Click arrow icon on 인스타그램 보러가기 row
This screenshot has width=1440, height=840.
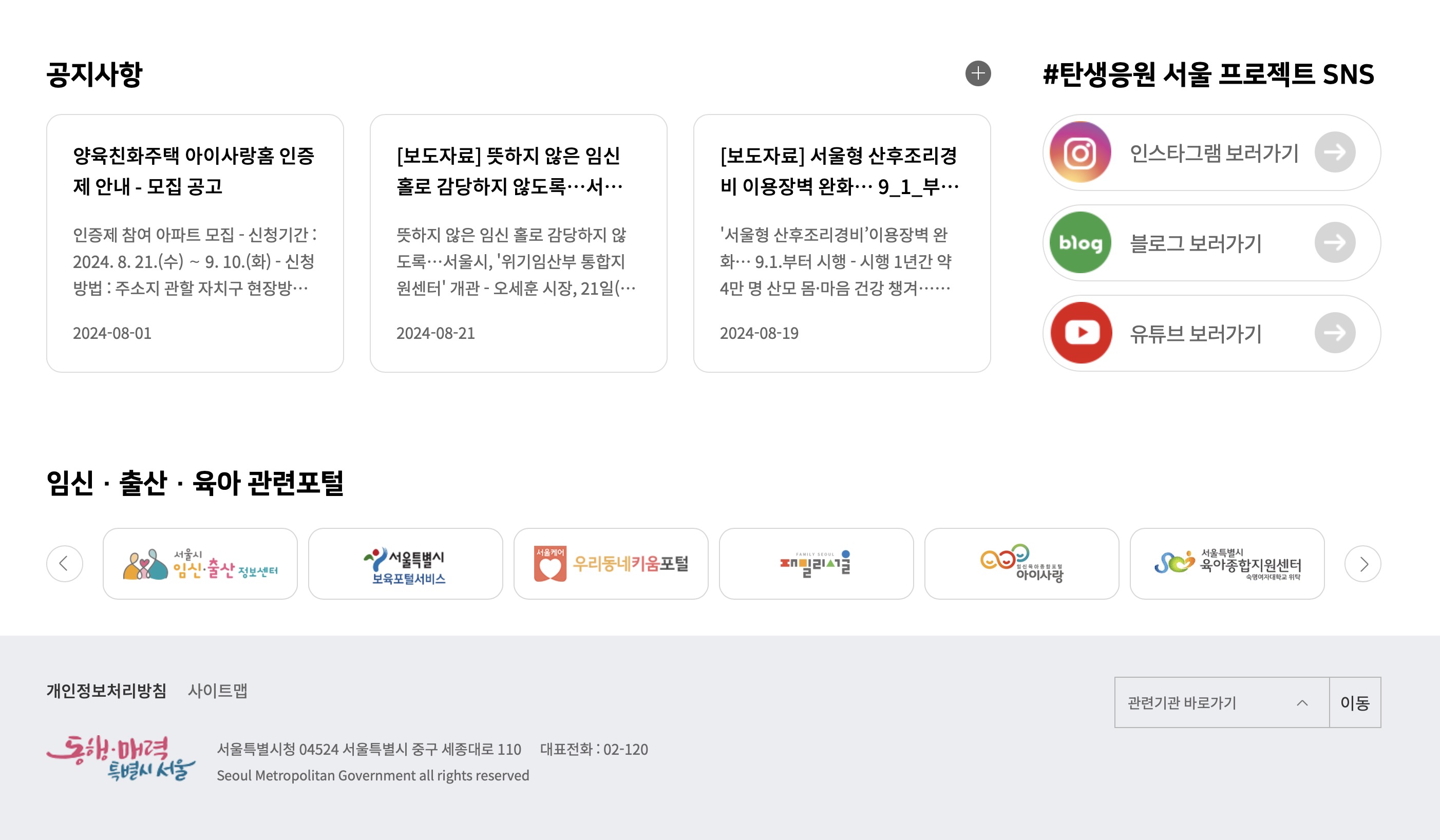1334,152
